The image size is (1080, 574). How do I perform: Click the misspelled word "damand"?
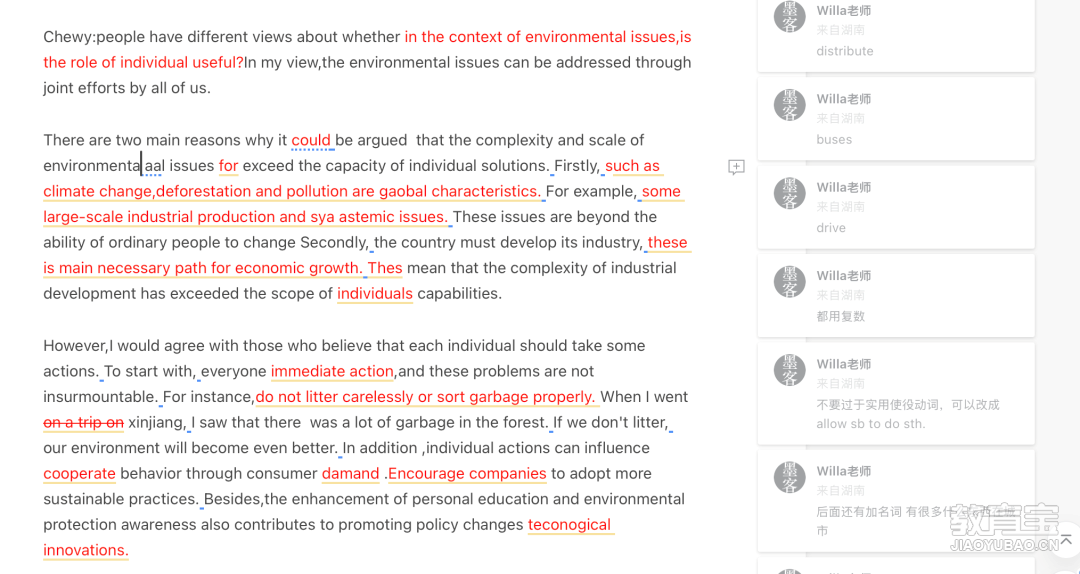click(x=351, y=474)
